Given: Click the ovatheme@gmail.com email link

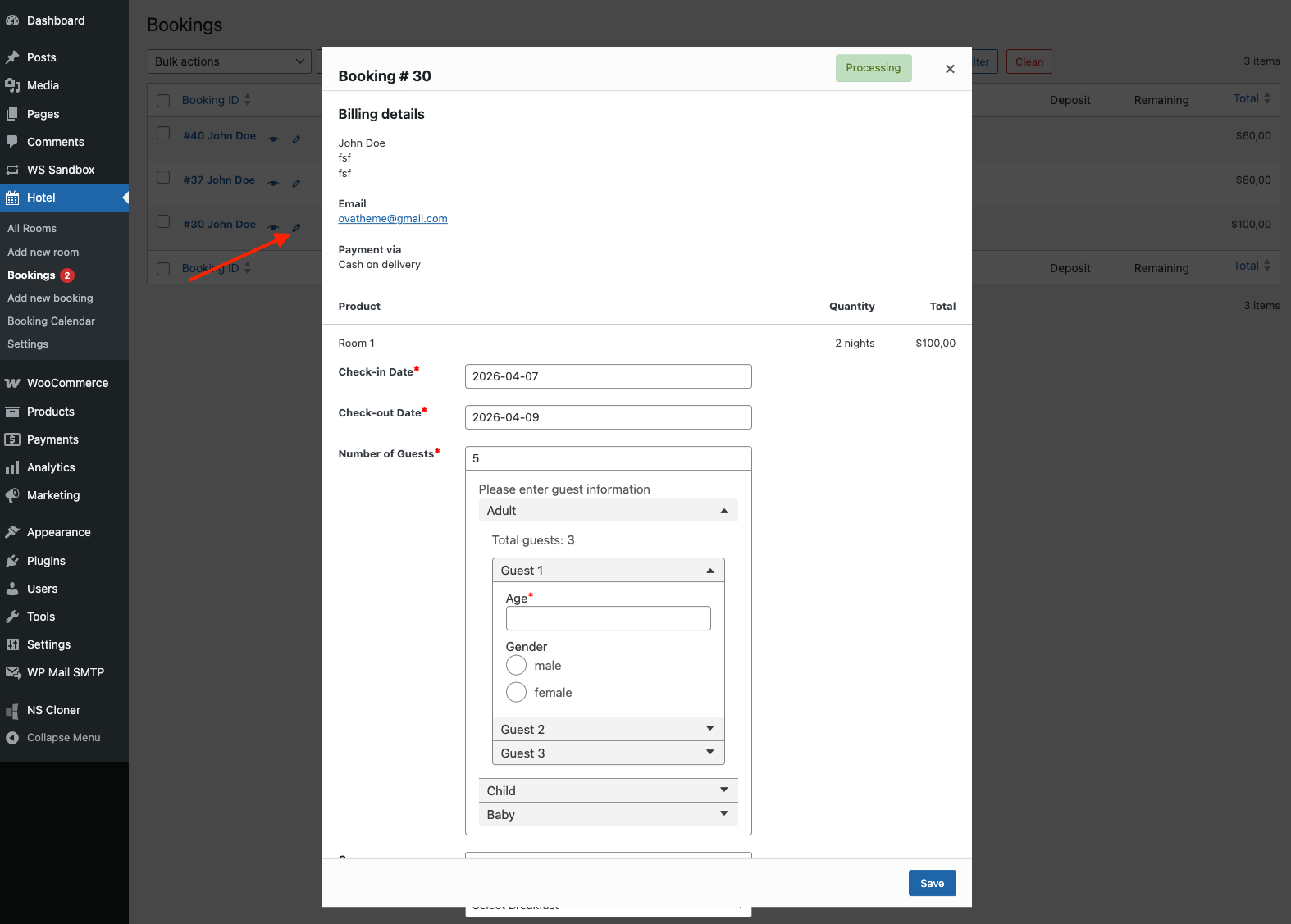Looking at the screenshot, I should pyautogui.click(x=393, y=219).
